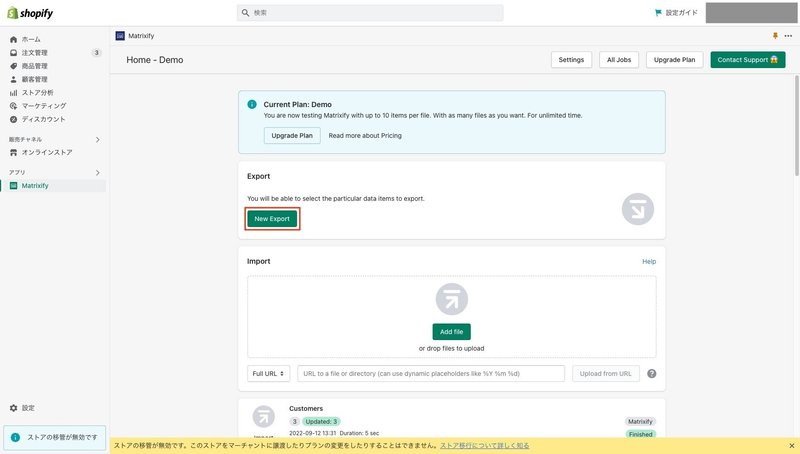
Task: Click Upload from URL
Action: click(606, 373)
